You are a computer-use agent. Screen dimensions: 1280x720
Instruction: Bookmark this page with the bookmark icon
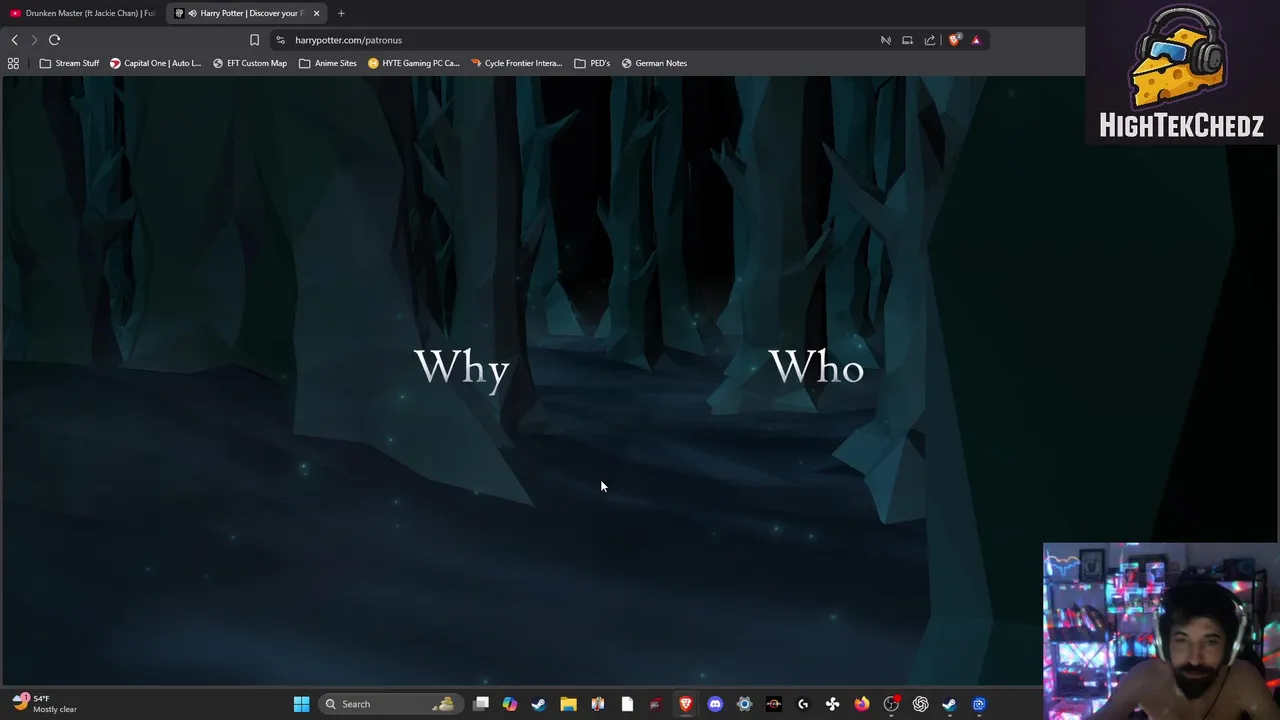254,40
